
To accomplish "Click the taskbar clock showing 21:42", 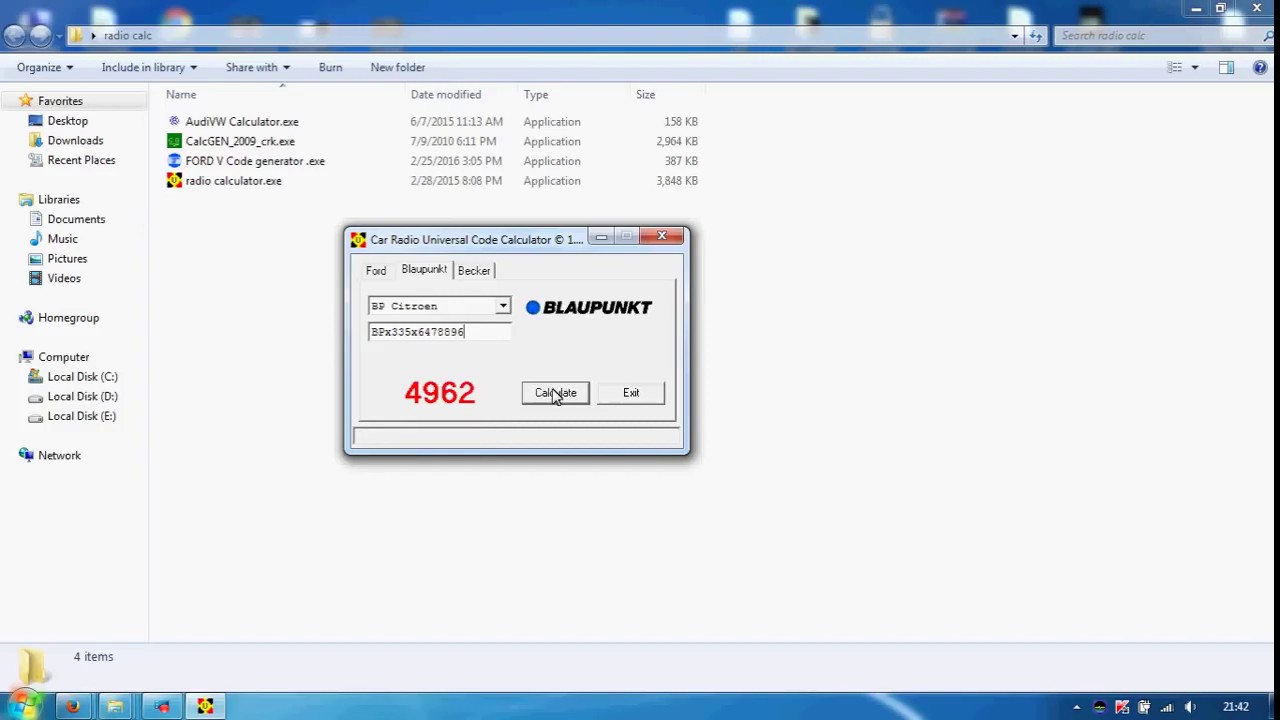I will click(x=1236, y=707).
